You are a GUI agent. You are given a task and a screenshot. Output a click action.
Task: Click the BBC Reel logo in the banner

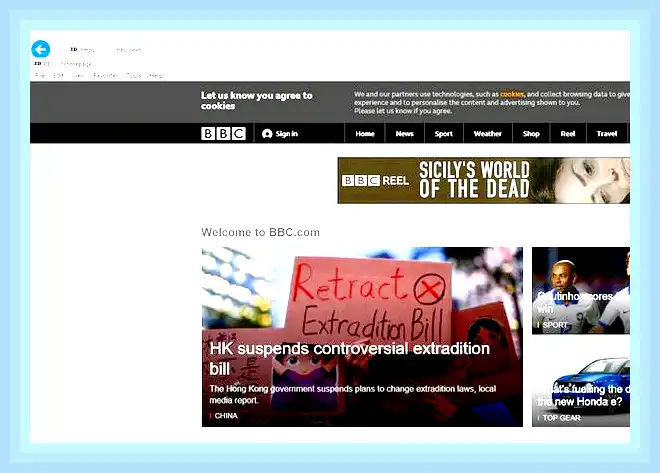tap(375, 181)
